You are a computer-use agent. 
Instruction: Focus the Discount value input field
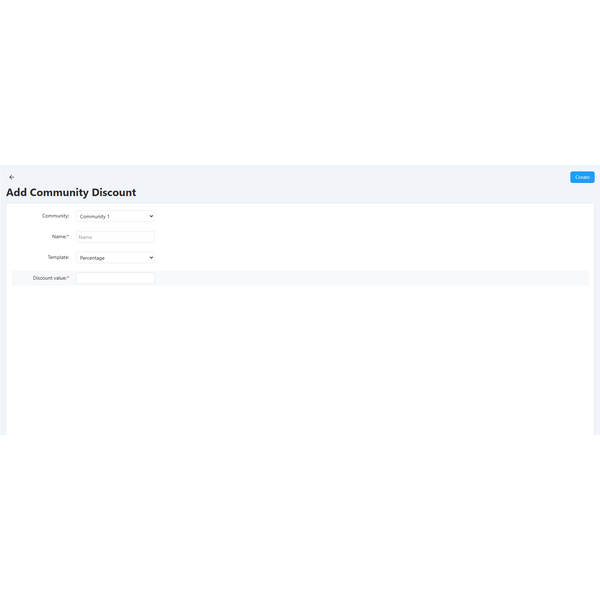click(115, 278)
